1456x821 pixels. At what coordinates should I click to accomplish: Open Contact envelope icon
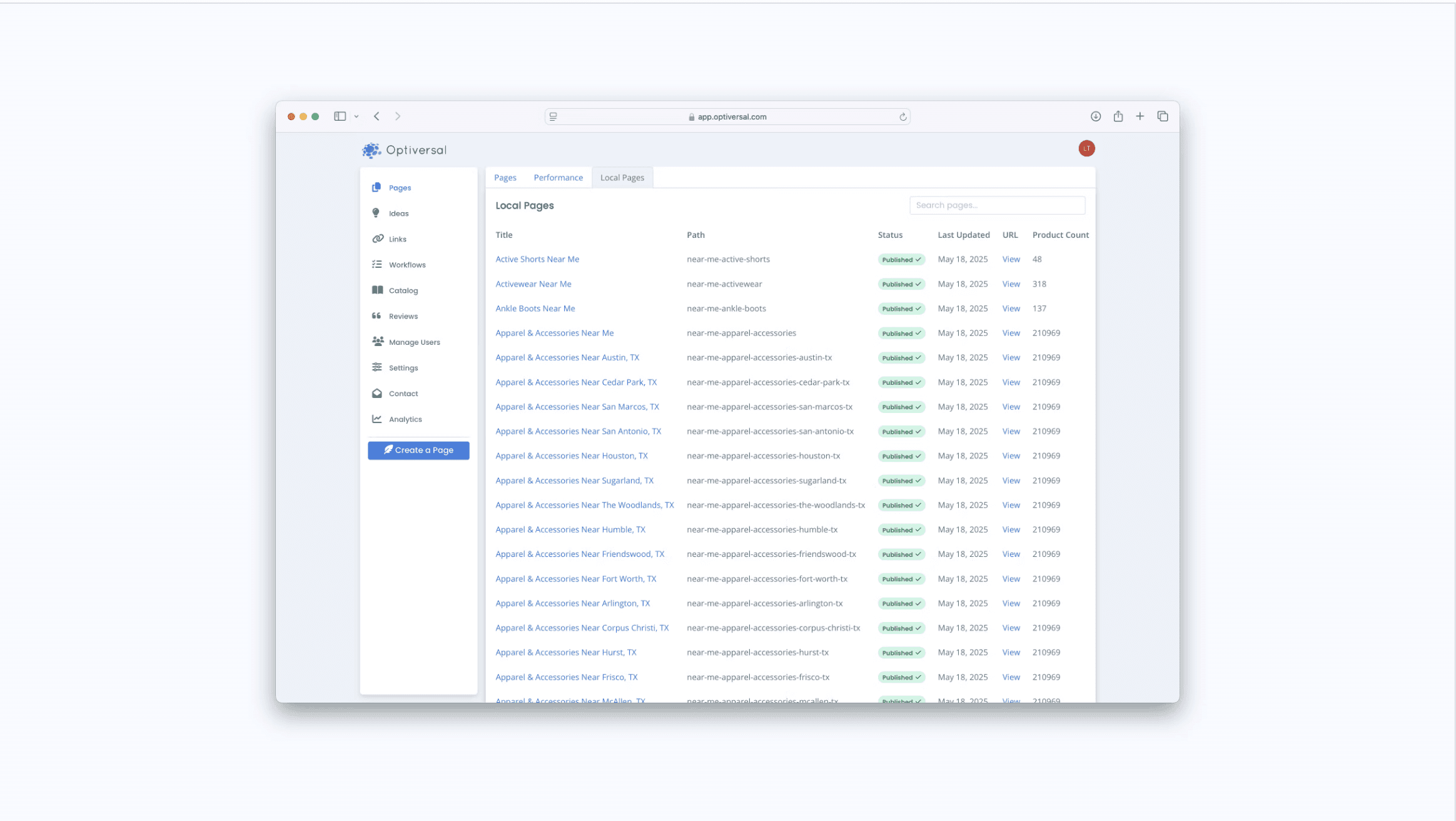377,394
